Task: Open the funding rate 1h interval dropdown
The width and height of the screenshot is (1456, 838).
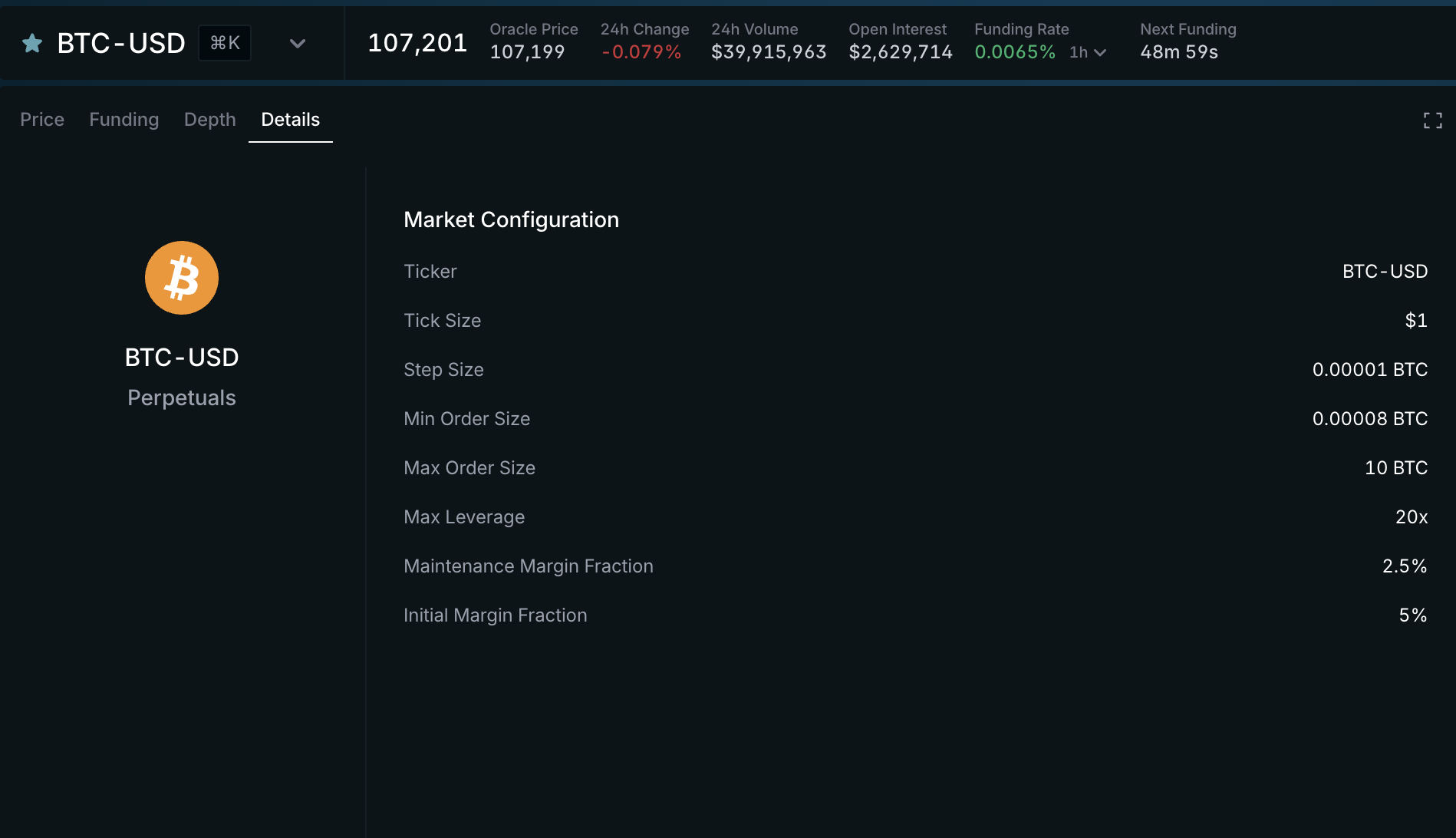Action: (x=1088, y=52)
